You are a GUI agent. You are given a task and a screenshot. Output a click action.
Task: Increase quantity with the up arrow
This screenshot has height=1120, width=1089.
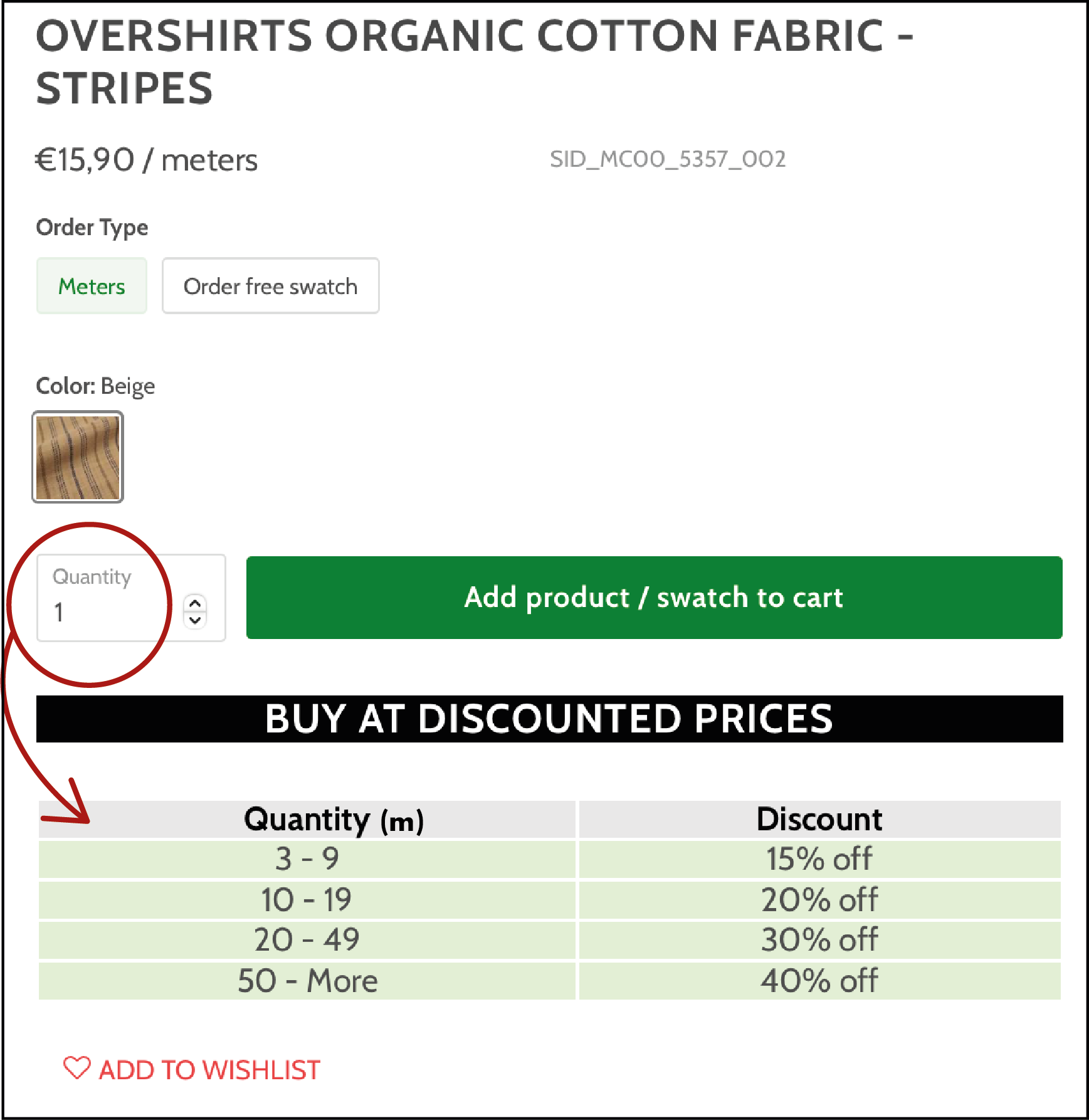[195, 603]
